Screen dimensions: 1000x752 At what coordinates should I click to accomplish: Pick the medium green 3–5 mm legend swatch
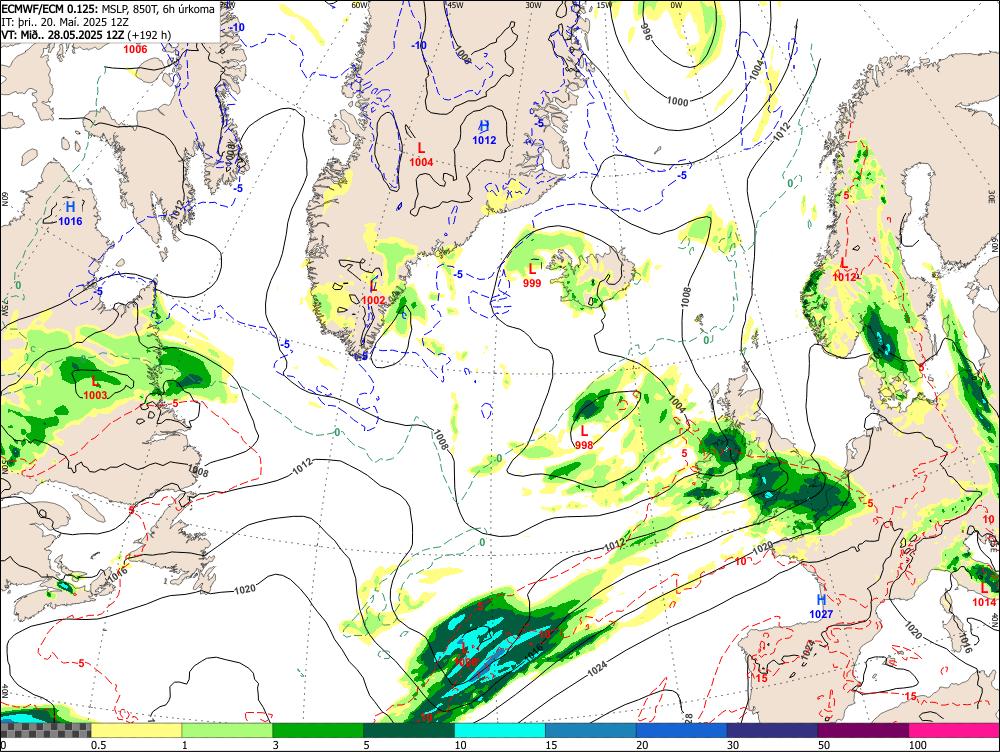click(x=318, y=730)
